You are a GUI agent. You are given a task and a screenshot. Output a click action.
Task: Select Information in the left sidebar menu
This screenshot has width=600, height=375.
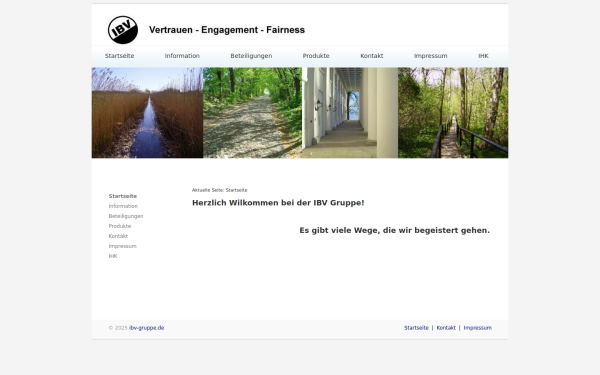[123, 206]
